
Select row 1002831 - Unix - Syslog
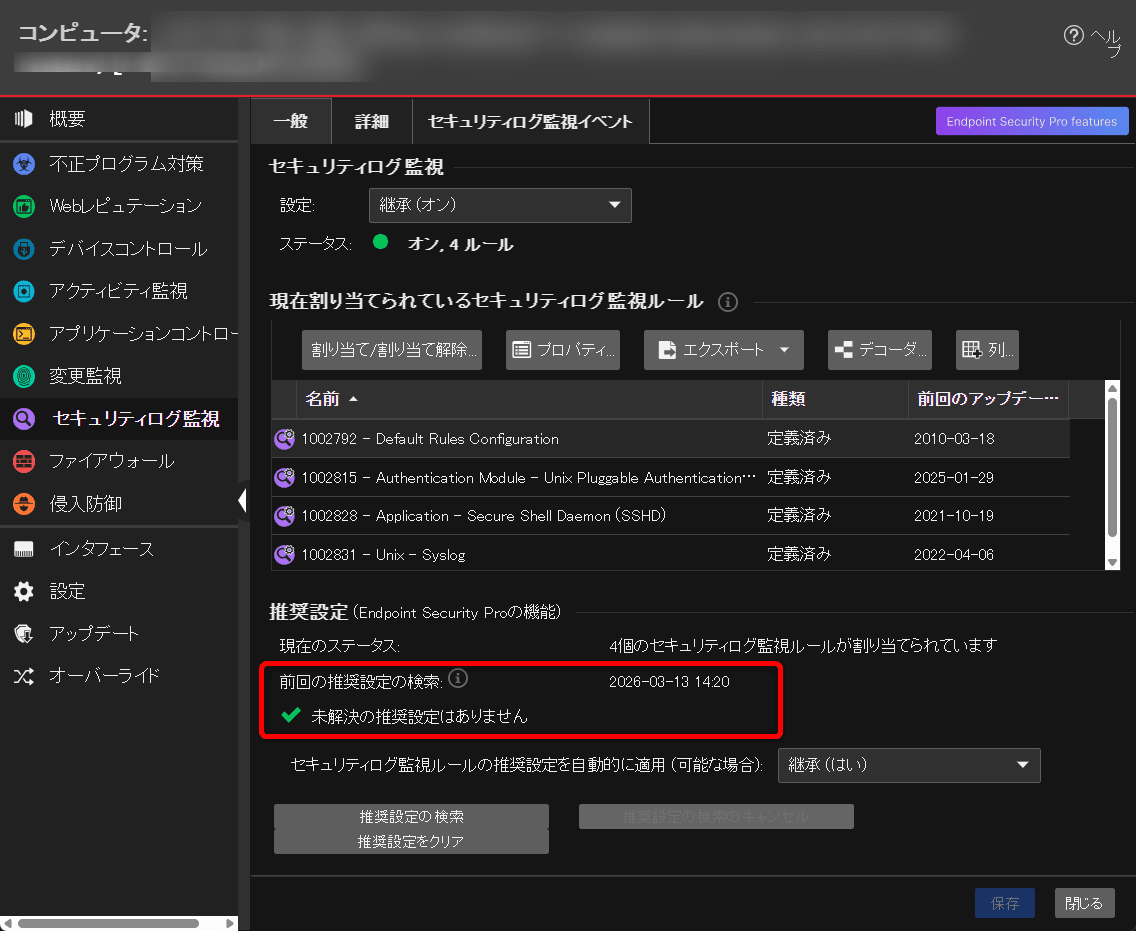(x=671, y=554)
